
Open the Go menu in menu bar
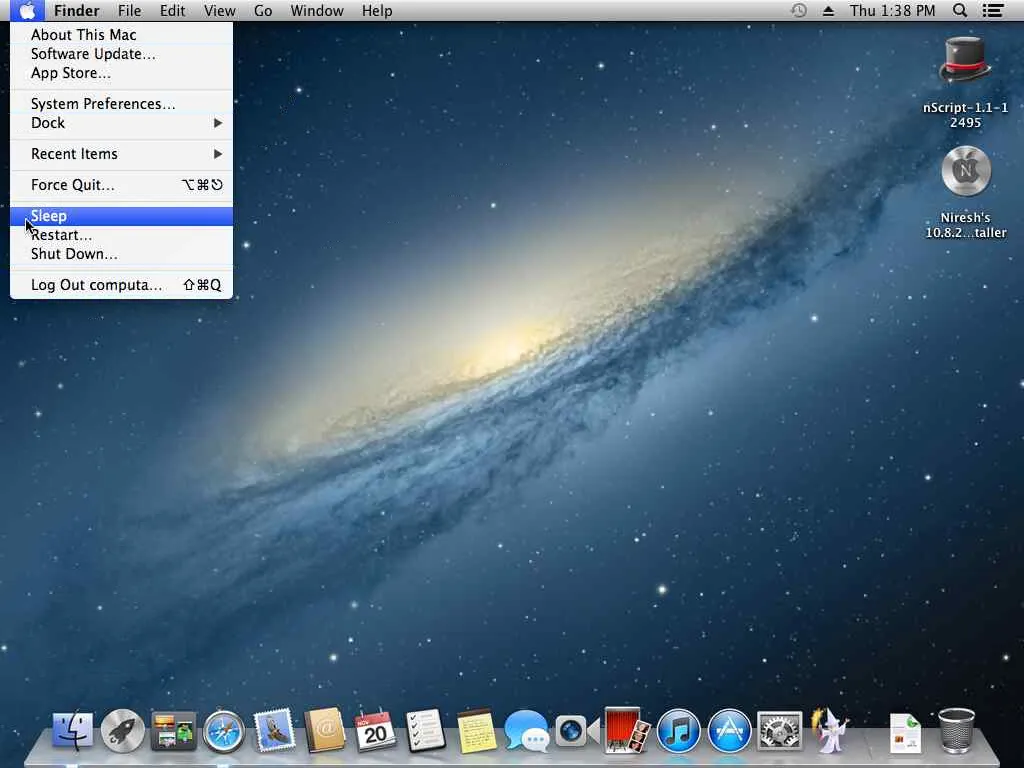click(263, 11)
